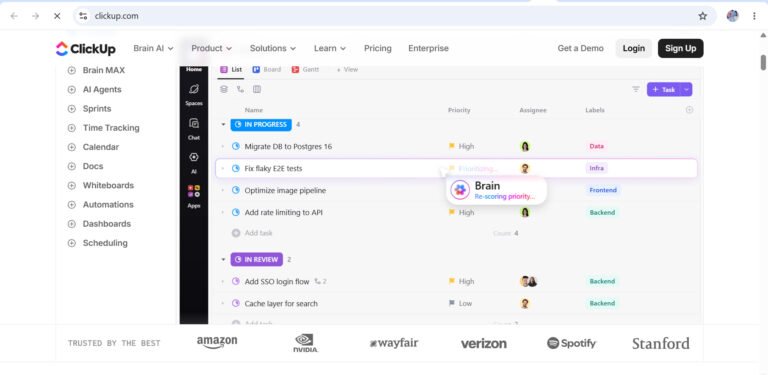Open the browser three-dot menu
This screenshot has width=768, height=375.
click(754, 16)
